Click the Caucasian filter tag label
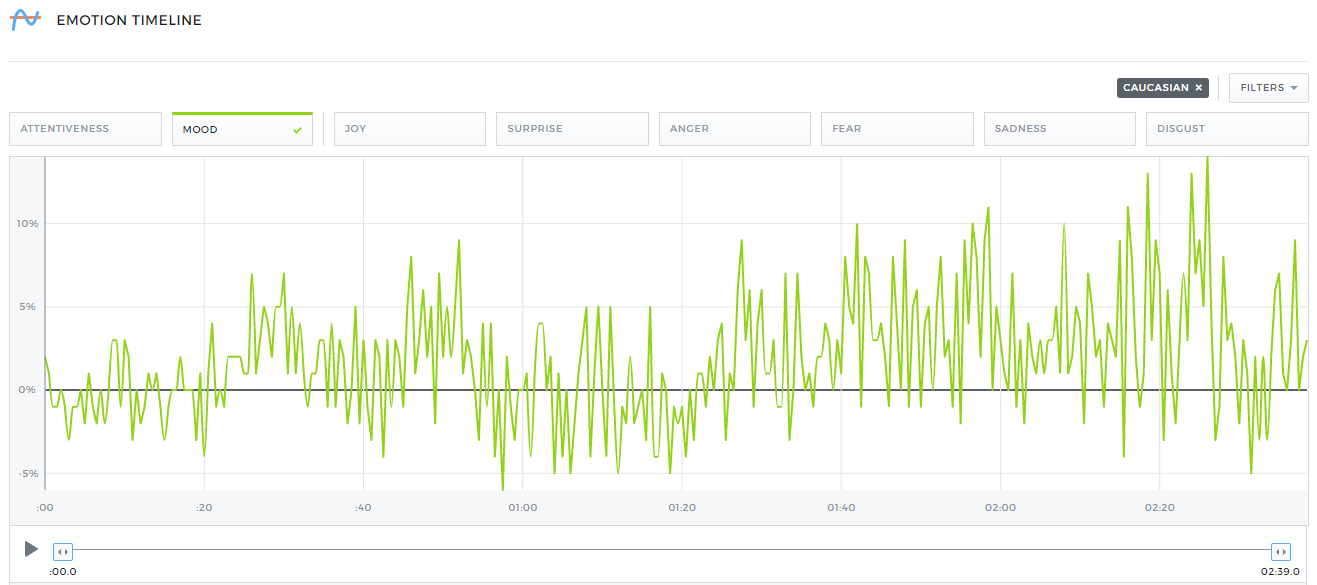The width and height of the screenshot is (1317, 585). [1155, 88]
